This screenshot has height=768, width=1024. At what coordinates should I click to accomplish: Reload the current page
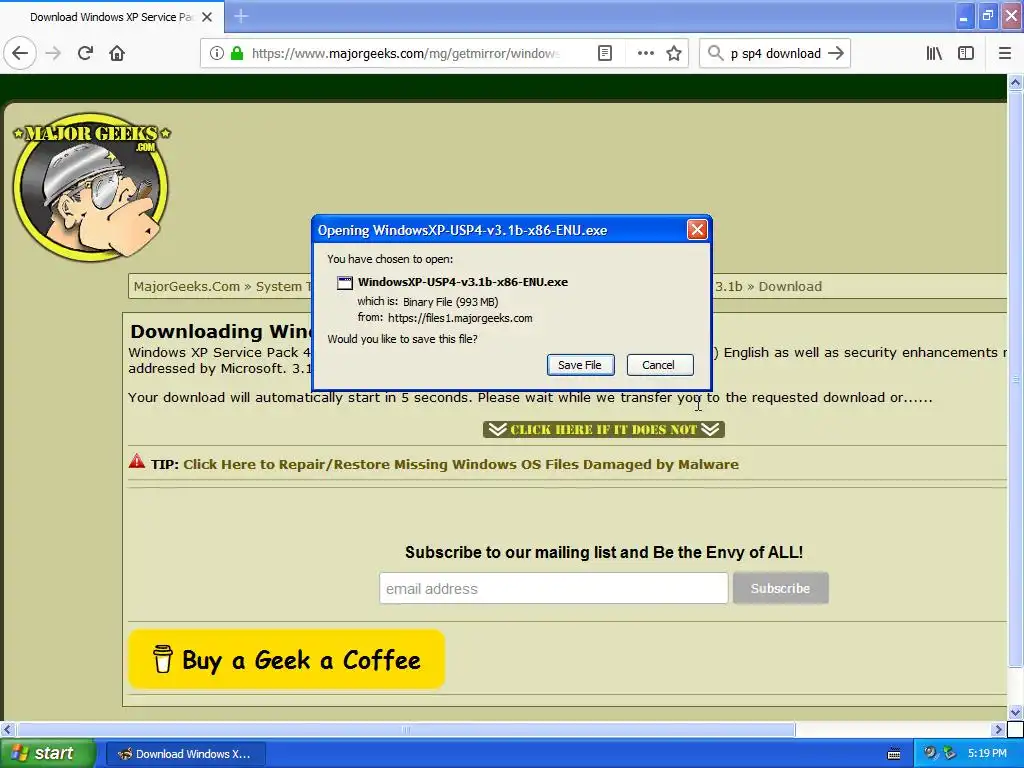pos(85,54)
